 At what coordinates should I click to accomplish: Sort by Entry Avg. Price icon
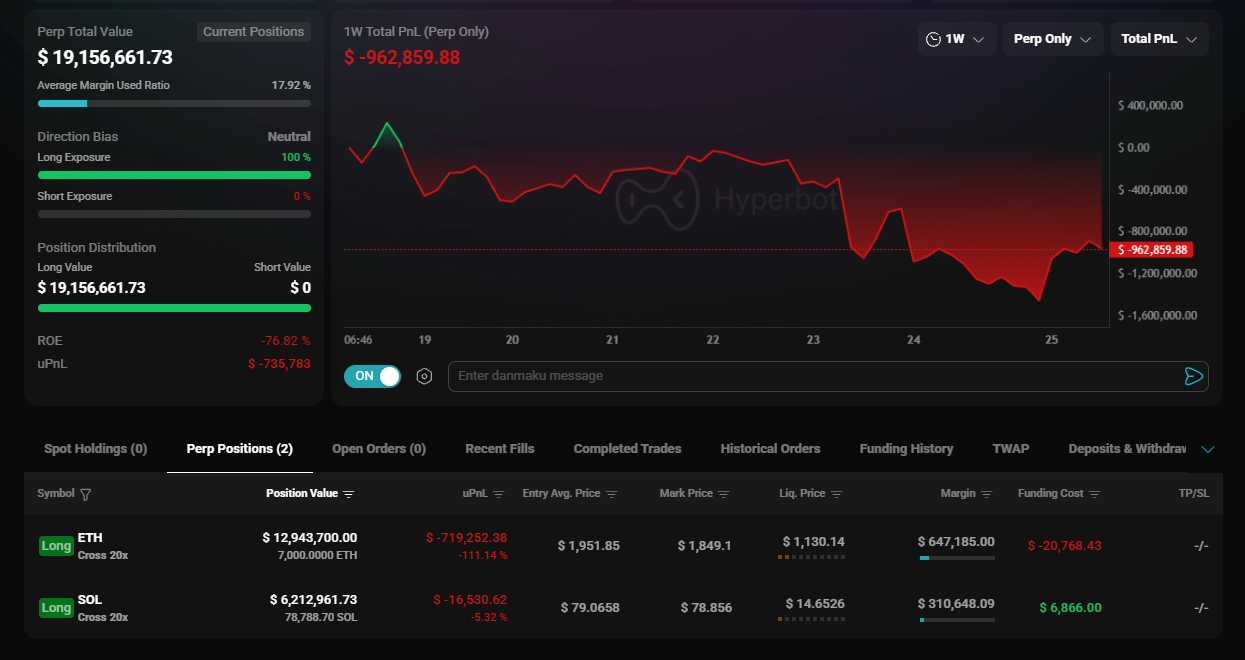[x=612, y=494]
